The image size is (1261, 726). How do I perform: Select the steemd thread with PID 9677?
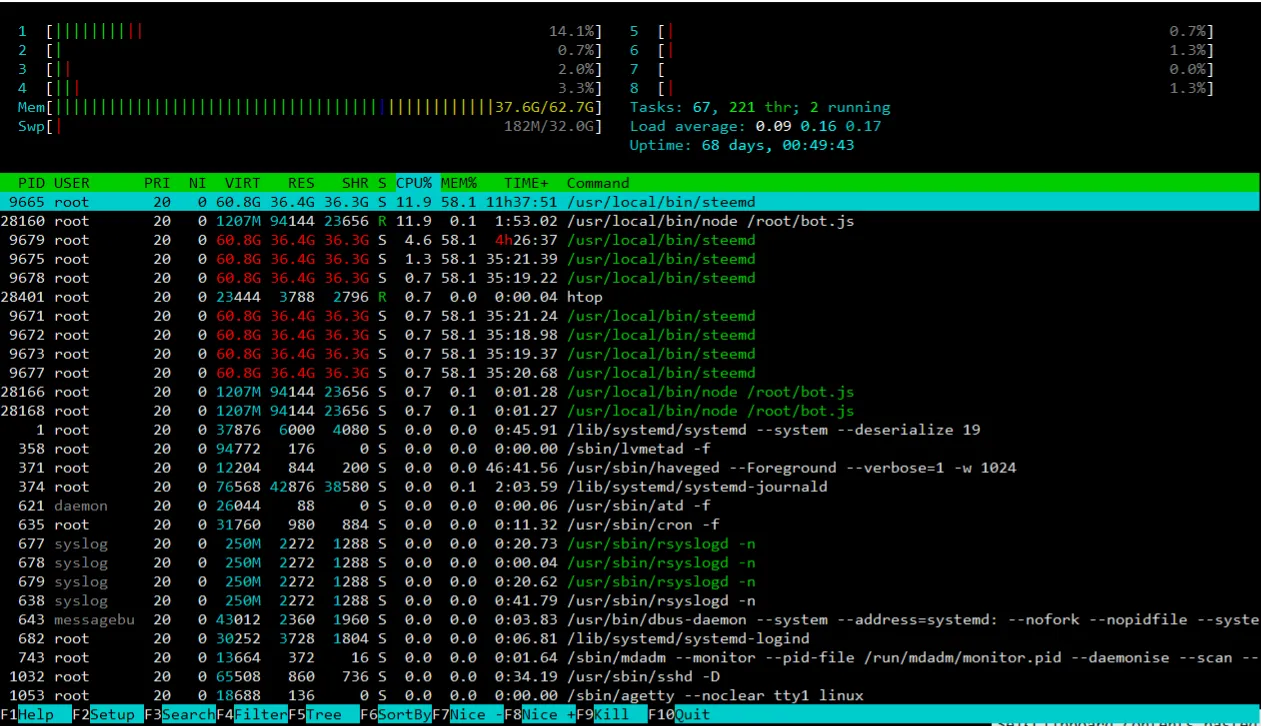tap(630, 373)
